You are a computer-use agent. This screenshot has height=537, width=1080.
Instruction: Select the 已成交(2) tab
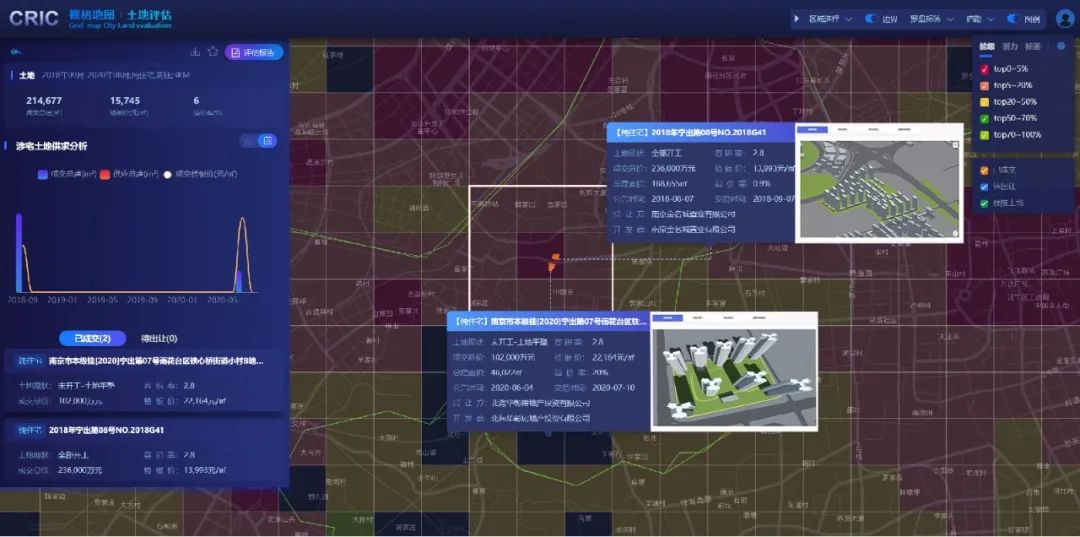click(x=92, y=338)
